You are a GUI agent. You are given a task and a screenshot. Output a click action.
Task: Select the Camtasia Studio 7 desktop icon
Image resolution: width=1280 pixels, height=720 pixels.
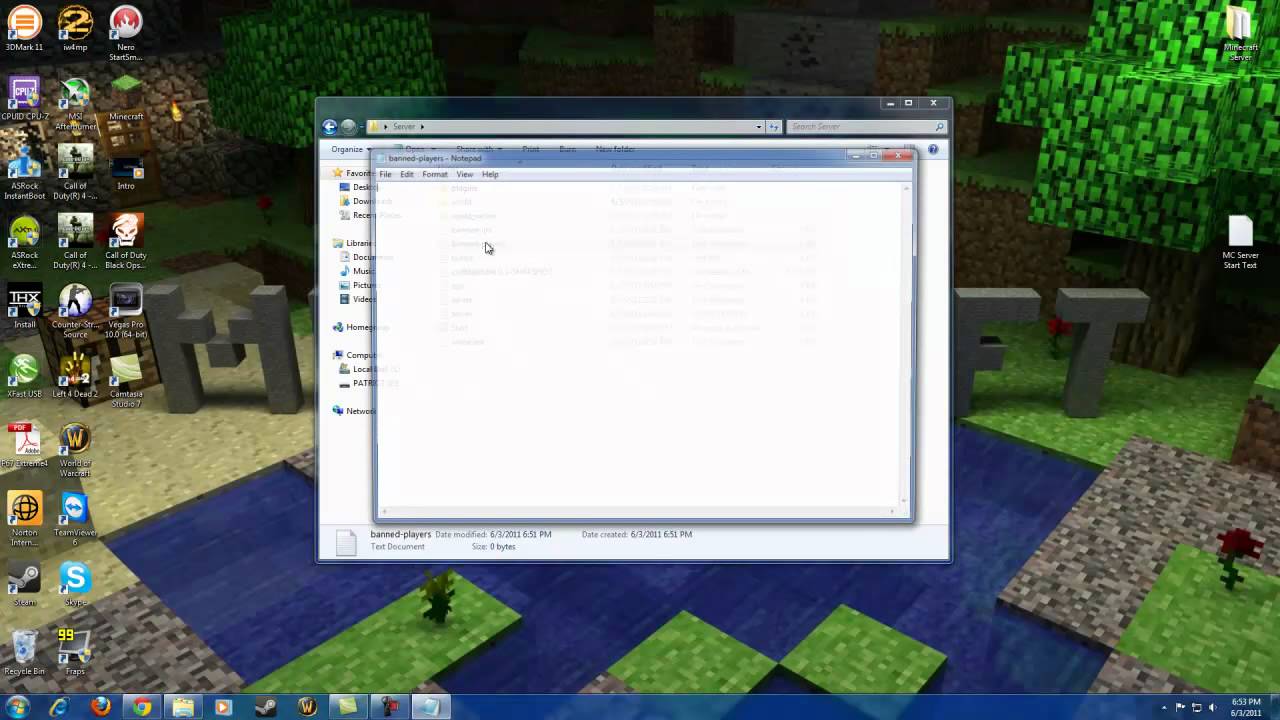coord(125,382)
